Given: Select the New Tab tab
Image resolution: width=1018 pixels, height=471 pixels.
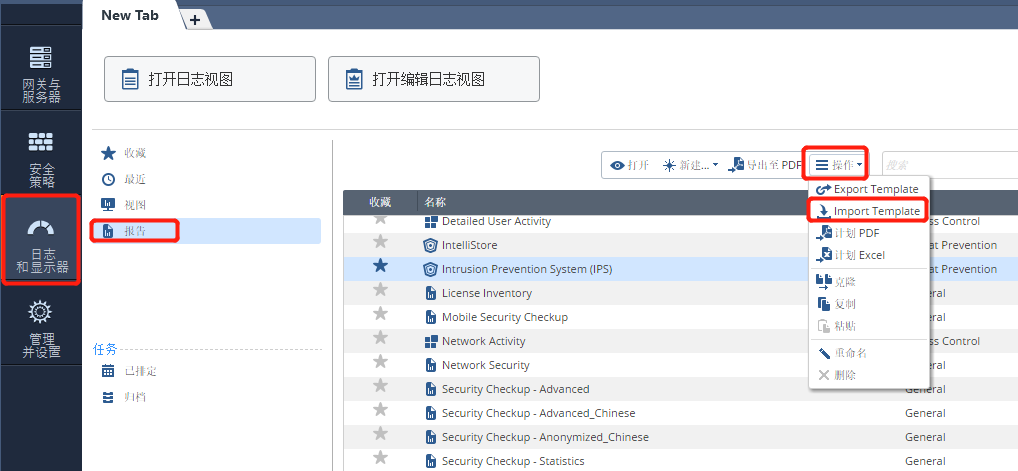Looking at the screenshot, I should click(130, 16).
